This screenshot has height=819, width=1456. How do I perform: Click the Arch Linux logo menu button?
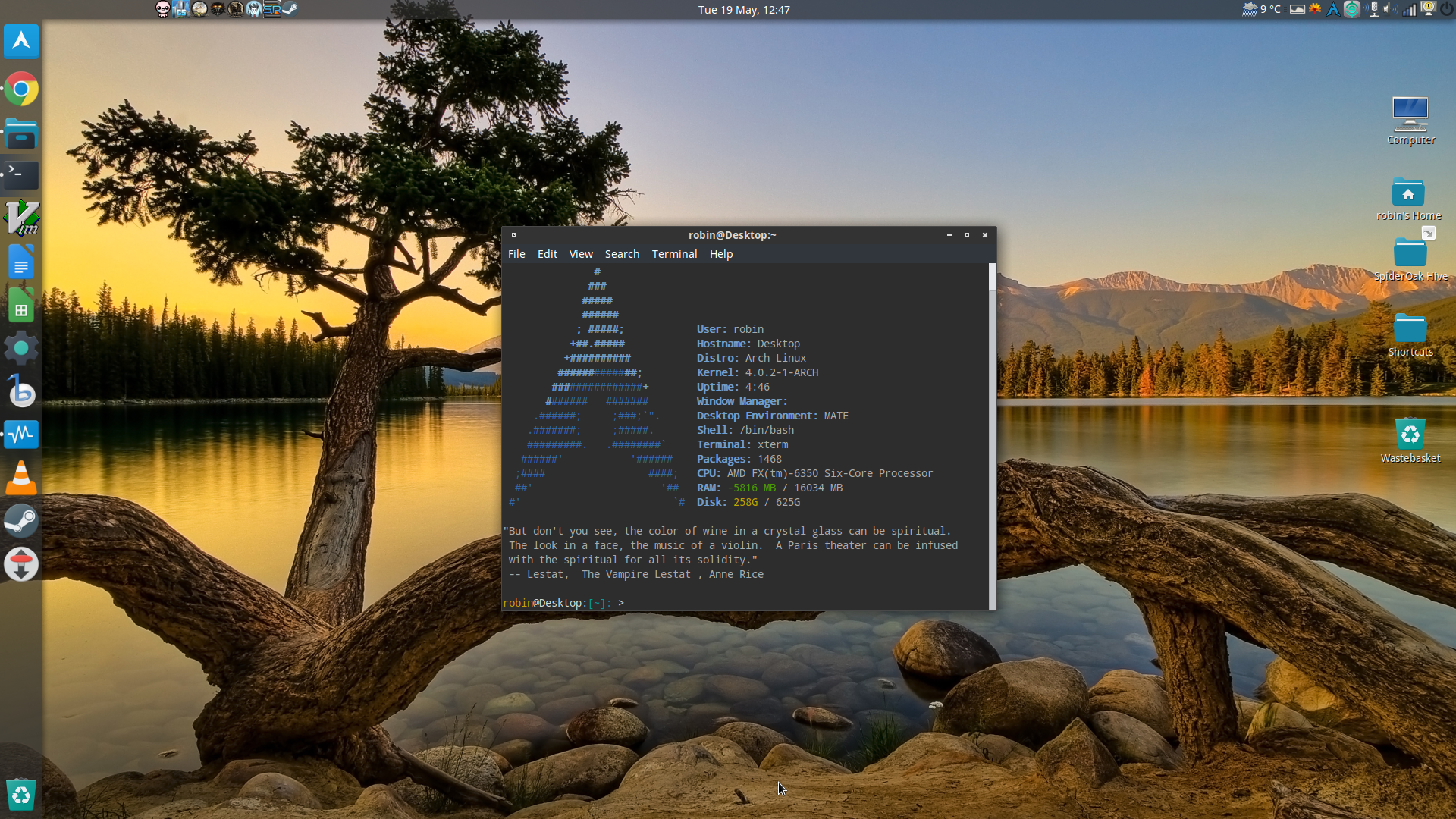[x=21, y=40]
